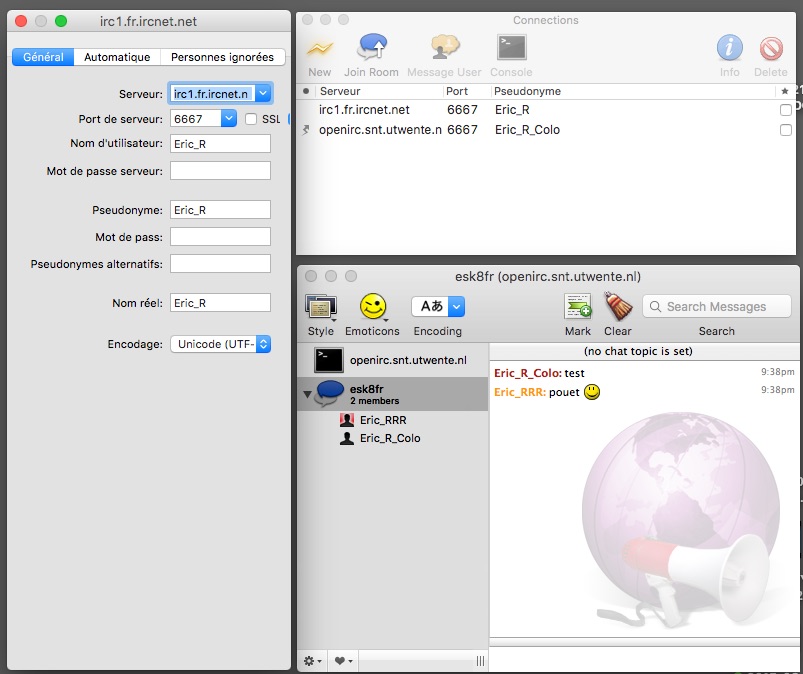Click the Clear broom icon

[617, 307]
